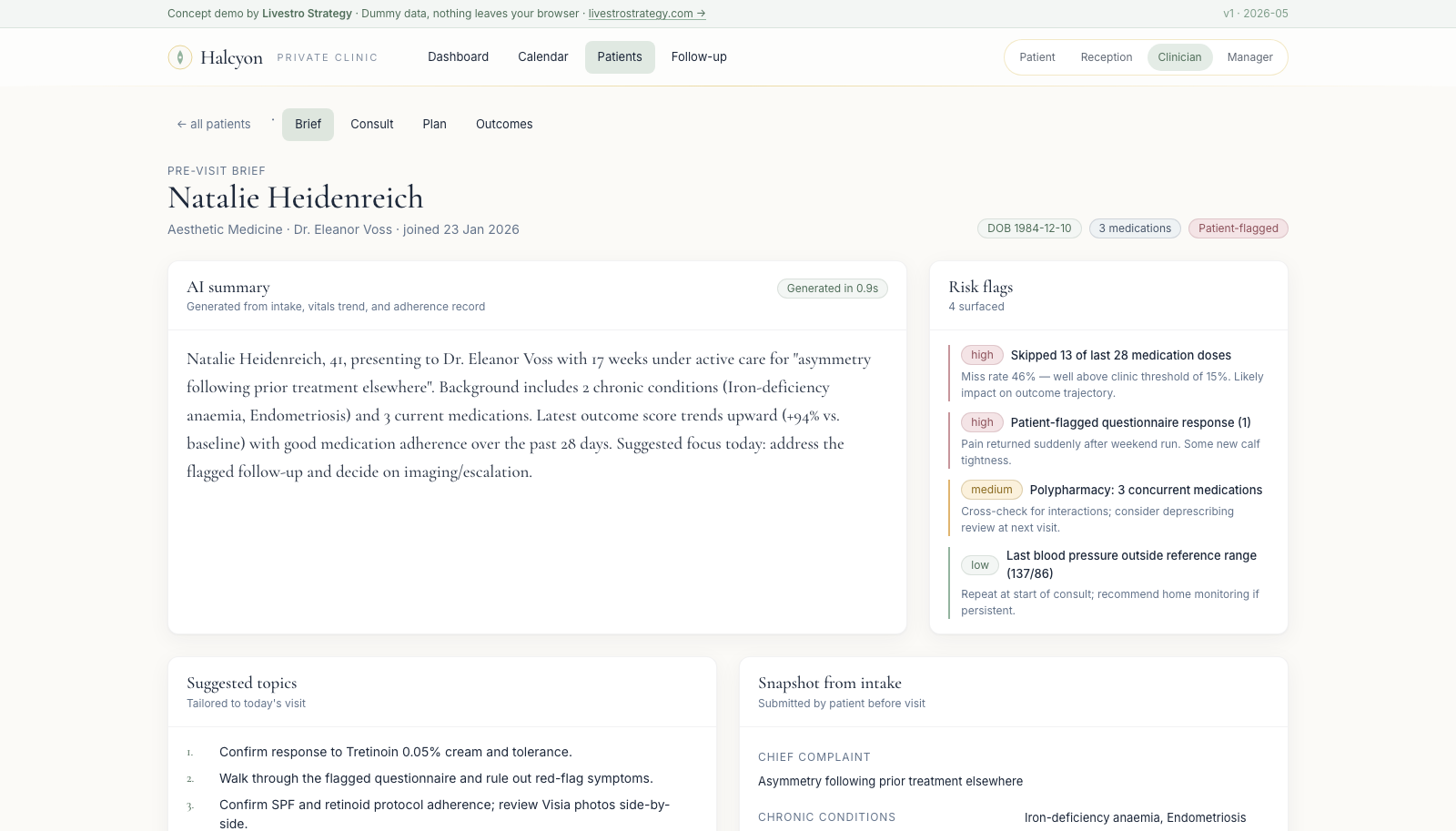Click the PRIVATE CLINIC tagline
Screen dimensions: 1456x831
[x=328, y=57]
